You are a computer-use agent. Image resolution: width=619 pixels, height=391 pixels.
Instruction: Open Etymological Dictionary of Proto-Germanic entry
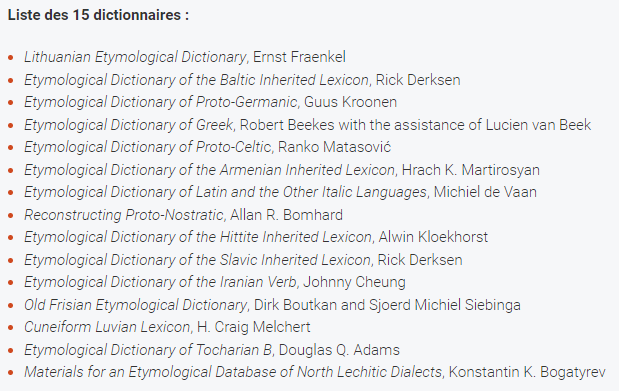161,102
